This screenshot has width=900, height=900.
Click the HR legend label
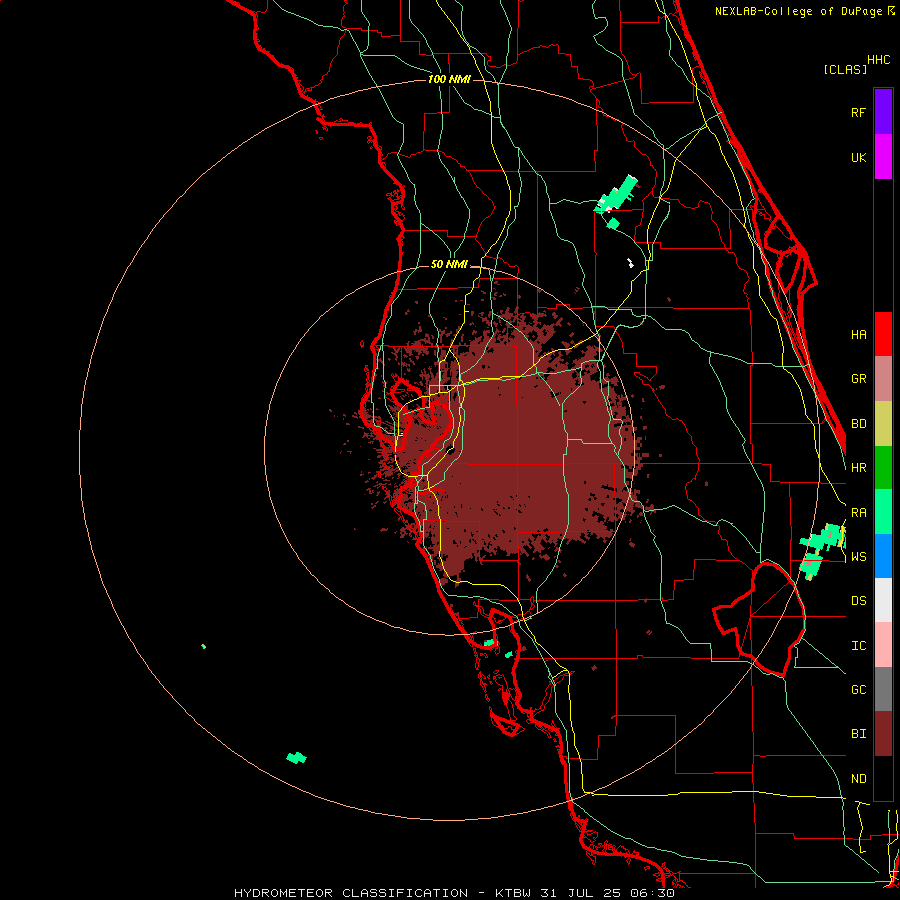[859, 468]
